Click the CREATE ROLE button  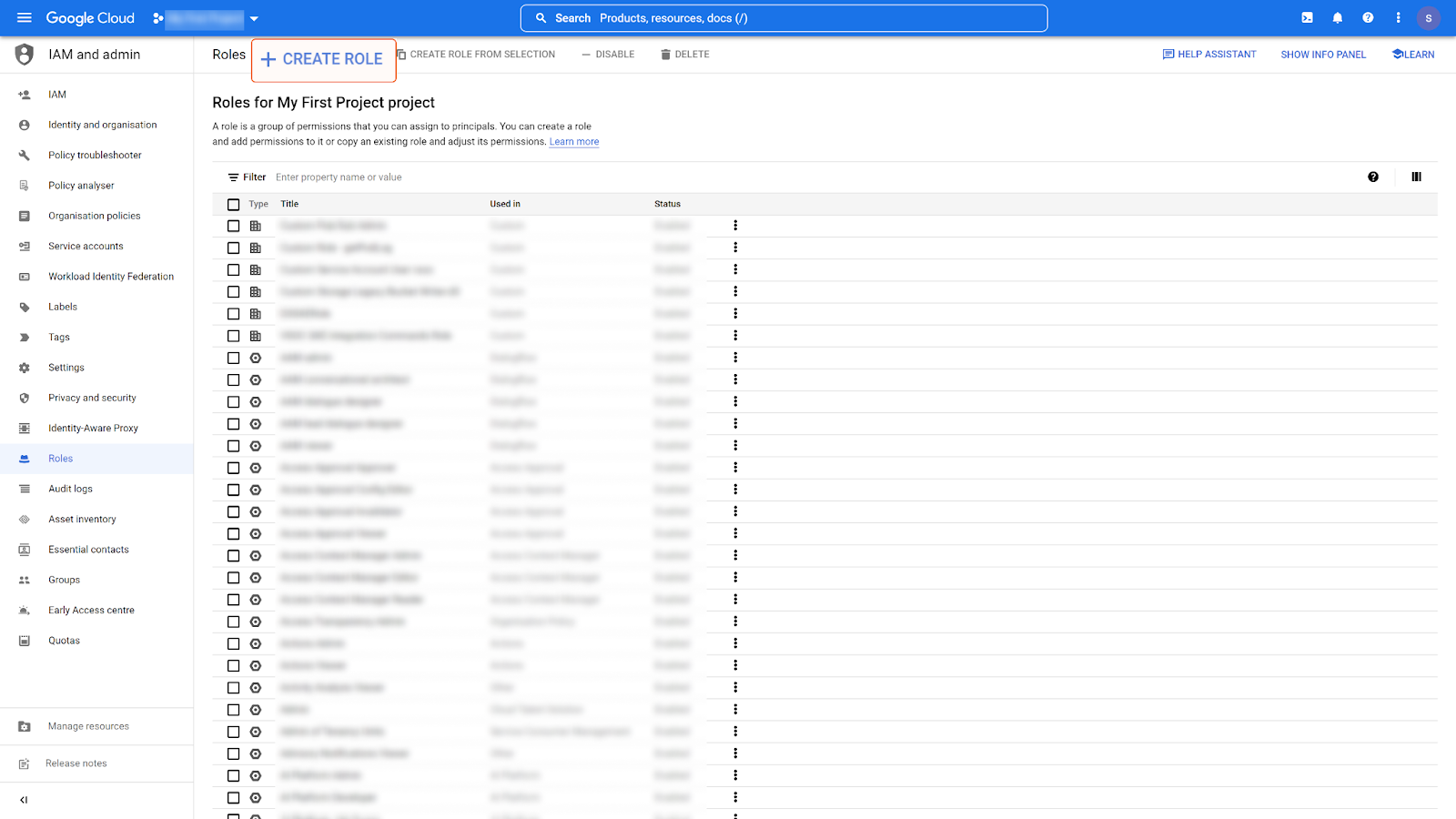(323, 59)
